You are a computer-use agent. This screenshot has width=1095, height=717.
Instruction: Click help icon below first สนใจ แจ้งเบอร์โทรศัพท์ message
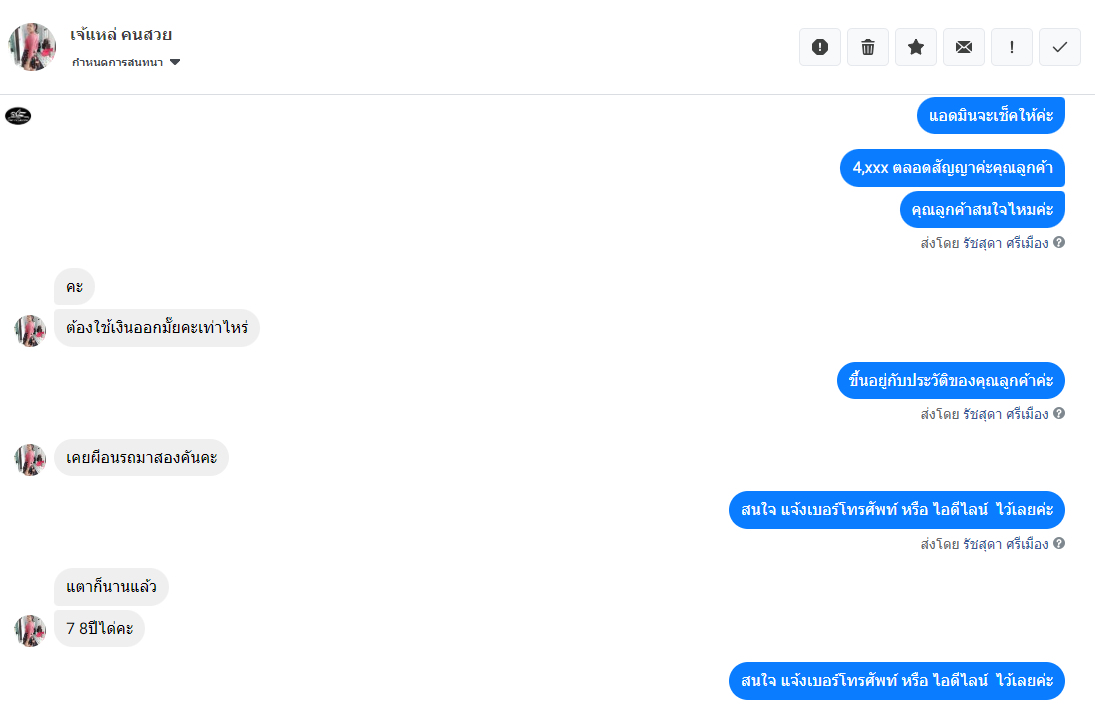pyautogui.click(x=1059, y=543)
